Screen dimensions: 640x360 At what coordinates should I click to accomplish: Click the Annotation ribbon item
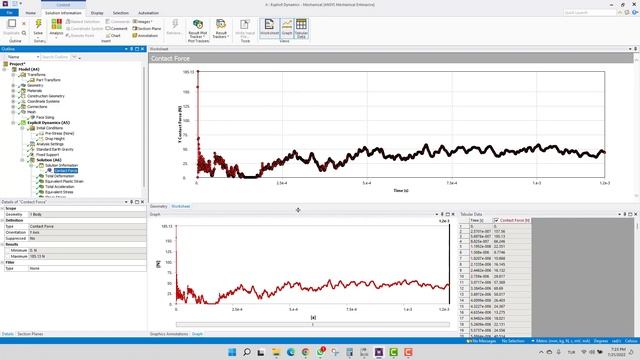pos(145,36)
